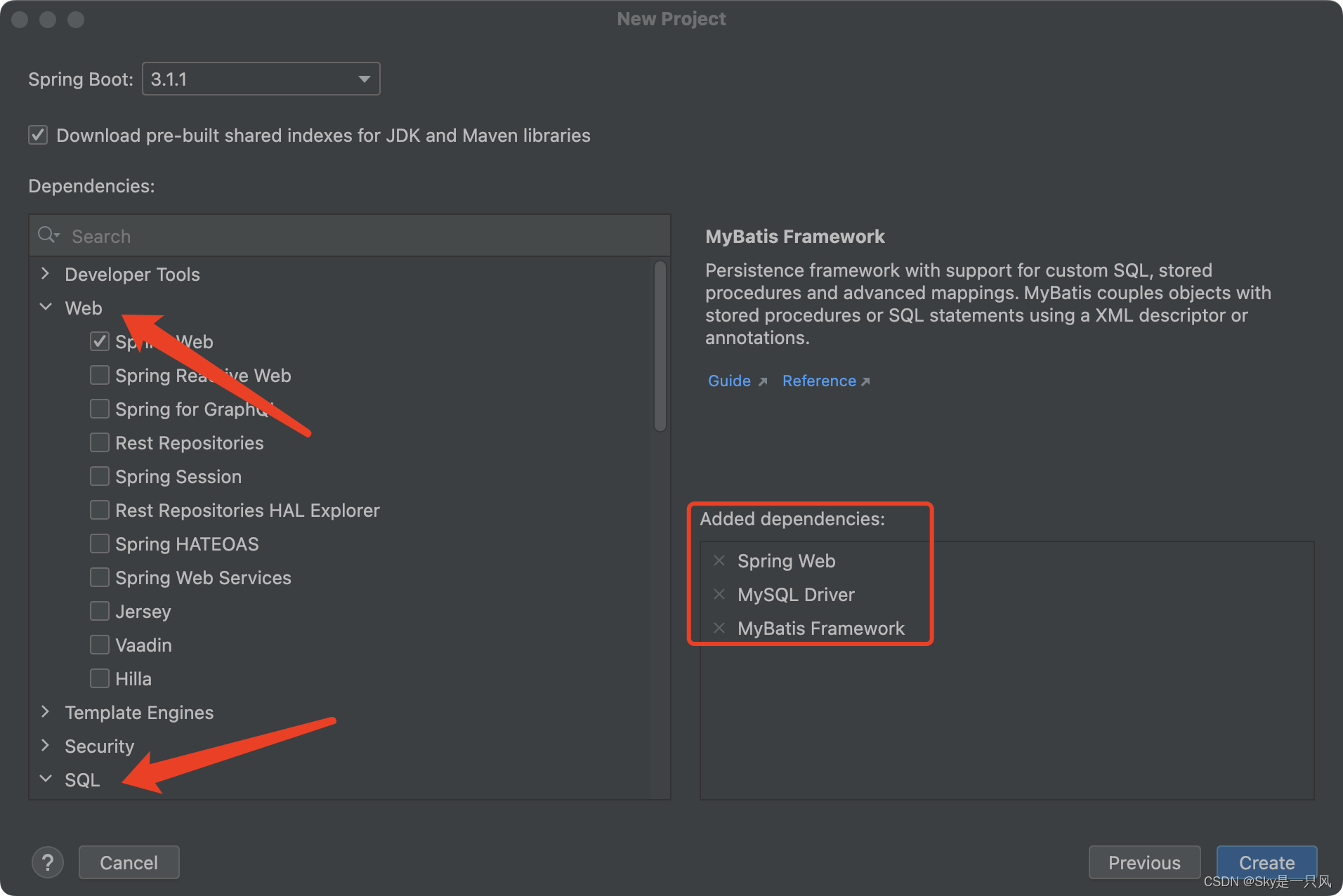Click the Hilla label text
This screenshot has width=1343, height=896.
pyautogui.click(x=133, y=679)
